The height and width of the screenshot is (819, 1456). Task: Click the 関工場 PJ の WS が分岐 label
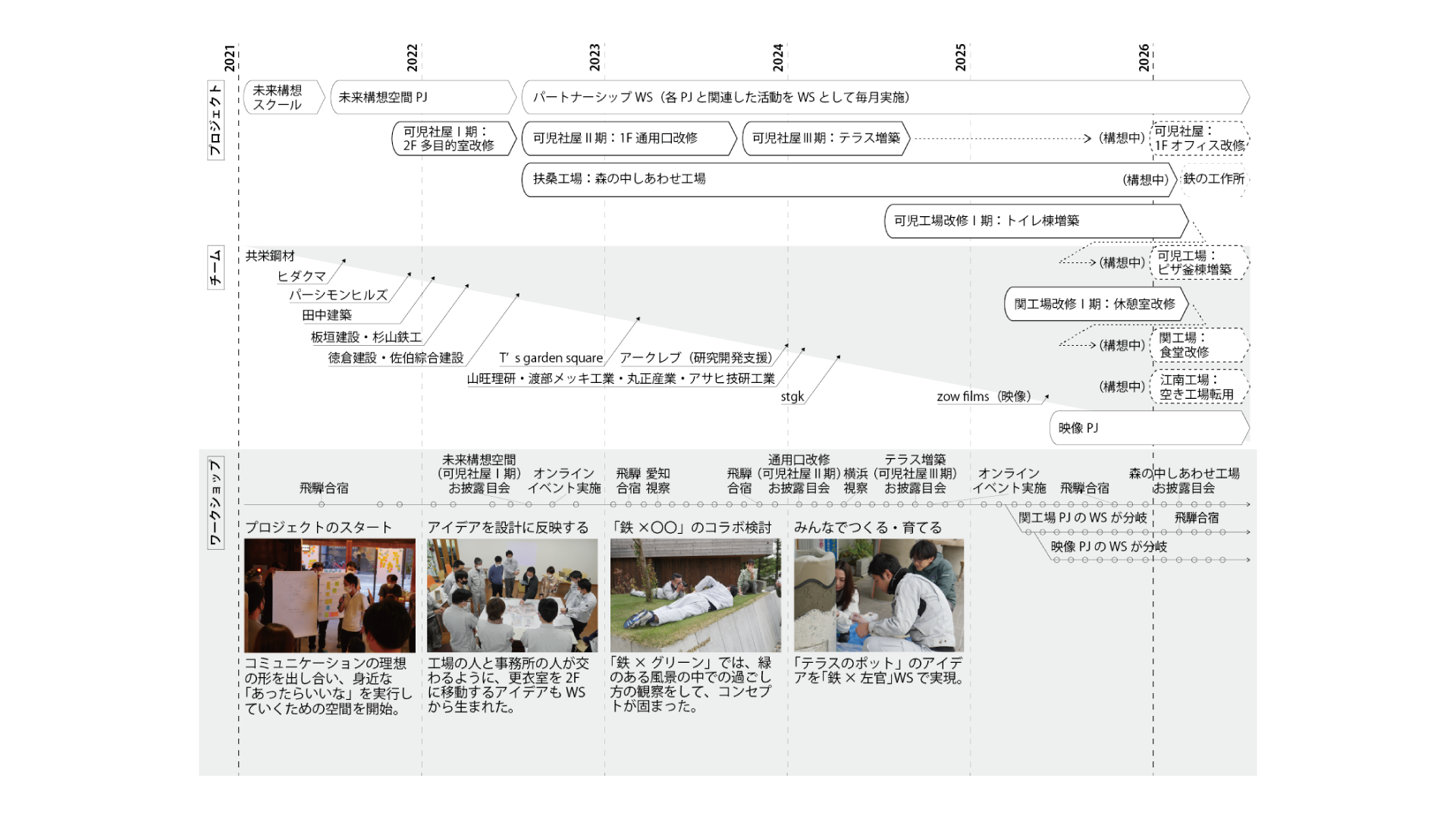pyautogui.click(x=1082, y=518)
